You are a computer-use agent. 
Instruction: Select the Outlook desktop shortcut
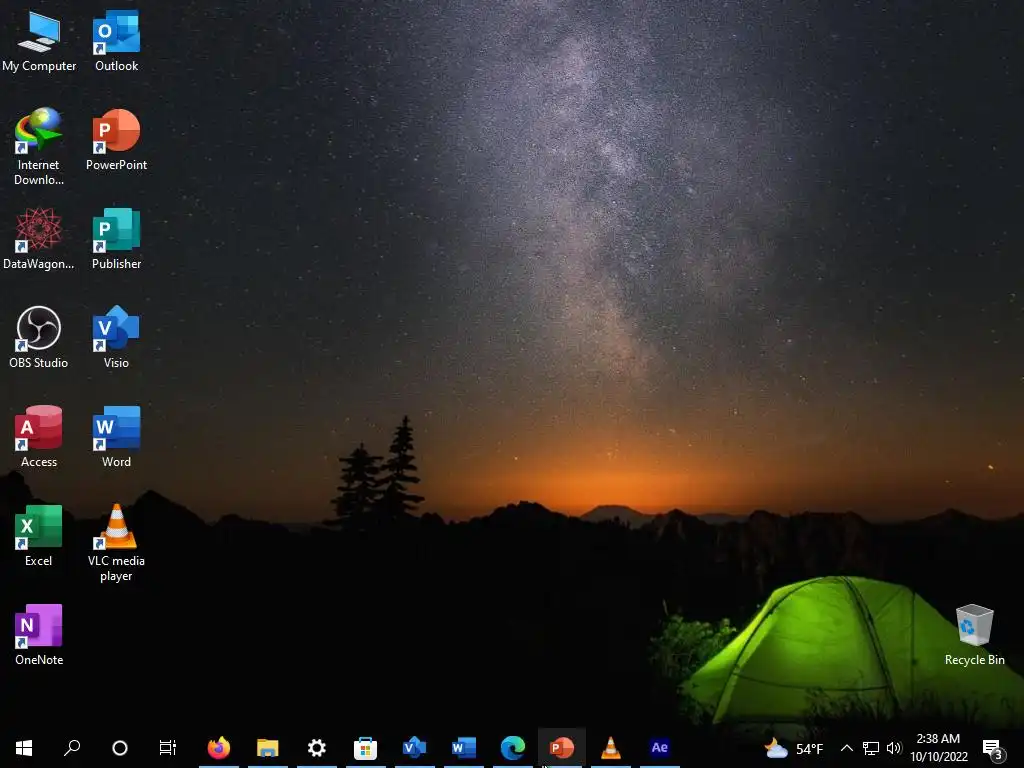point(116,40)
